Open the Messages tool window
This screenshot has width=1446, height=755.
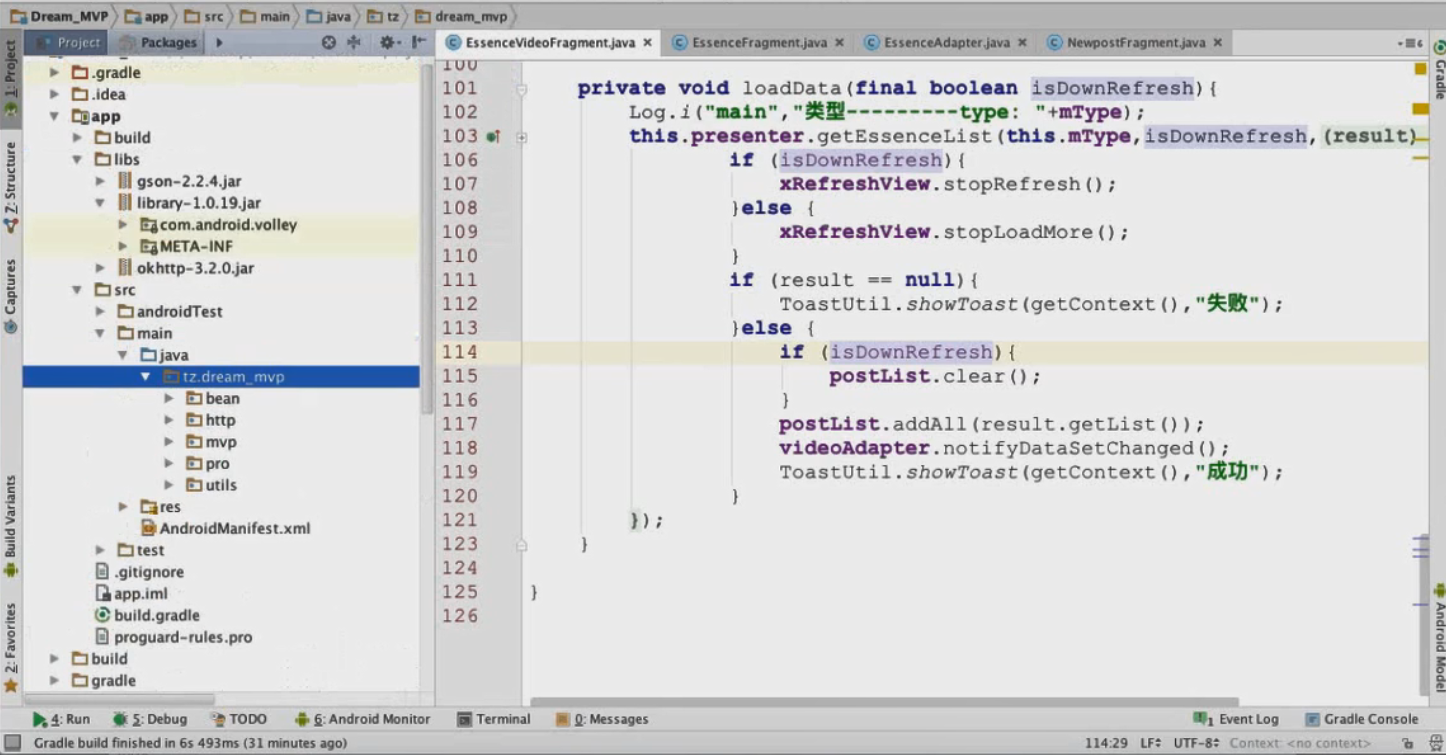click(x=603, y=719)
